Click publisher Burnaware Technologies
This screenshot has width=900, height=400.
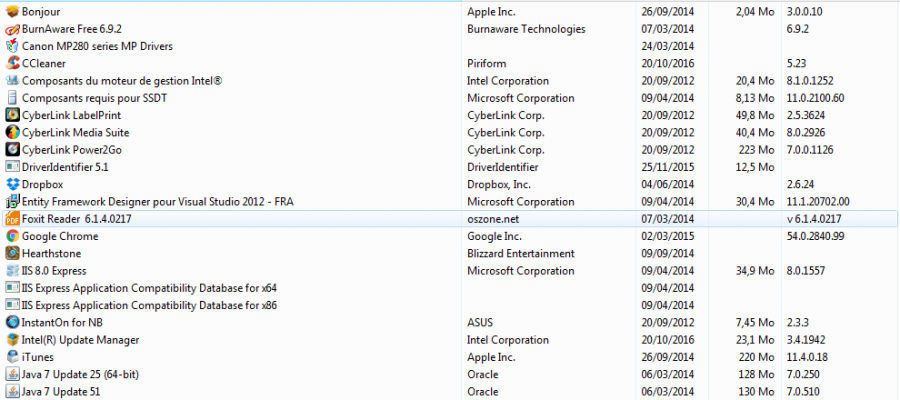click(526, 29)
